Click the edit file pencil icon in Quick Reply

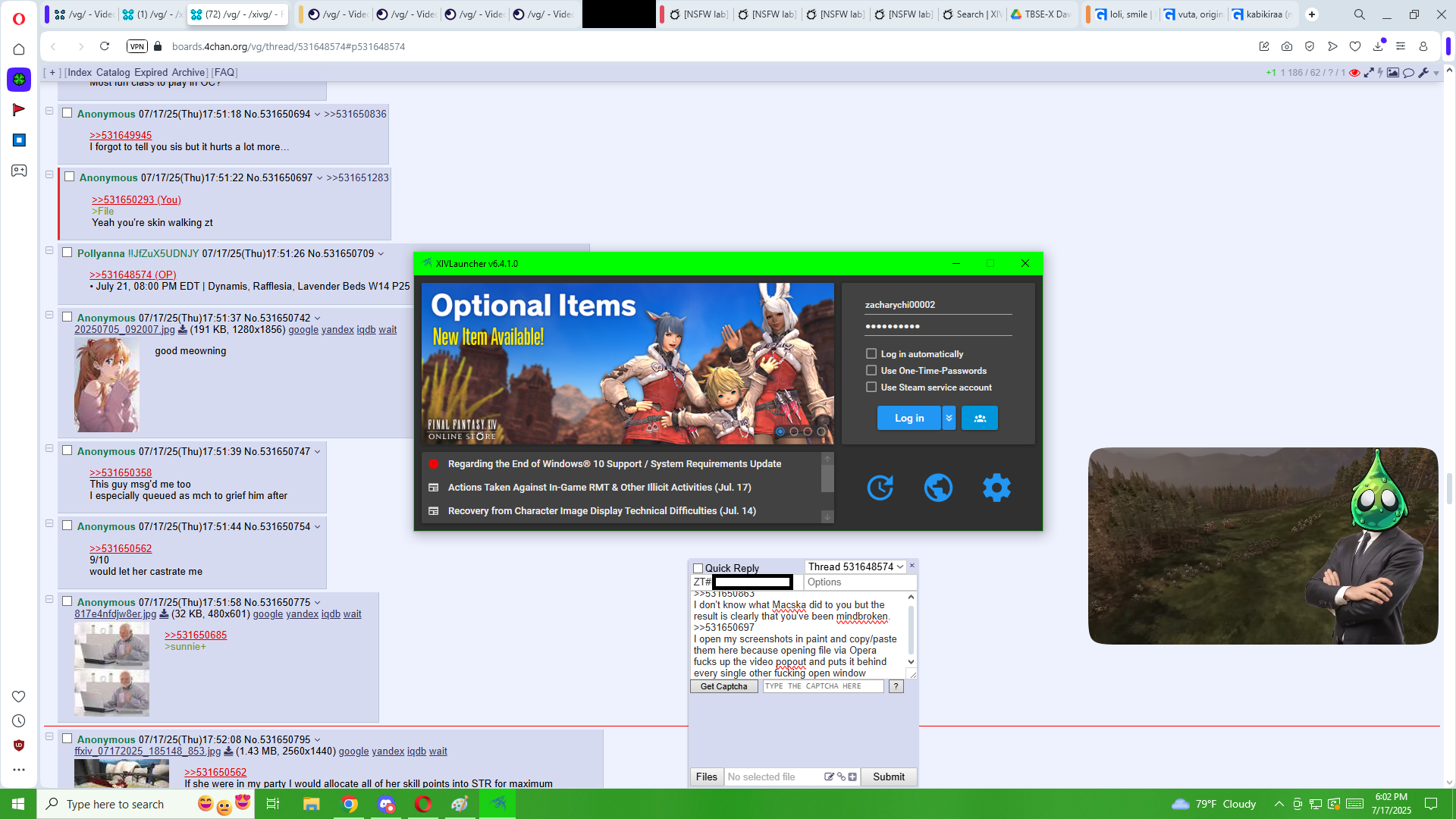pyautogui.click(x=829, y=777)
